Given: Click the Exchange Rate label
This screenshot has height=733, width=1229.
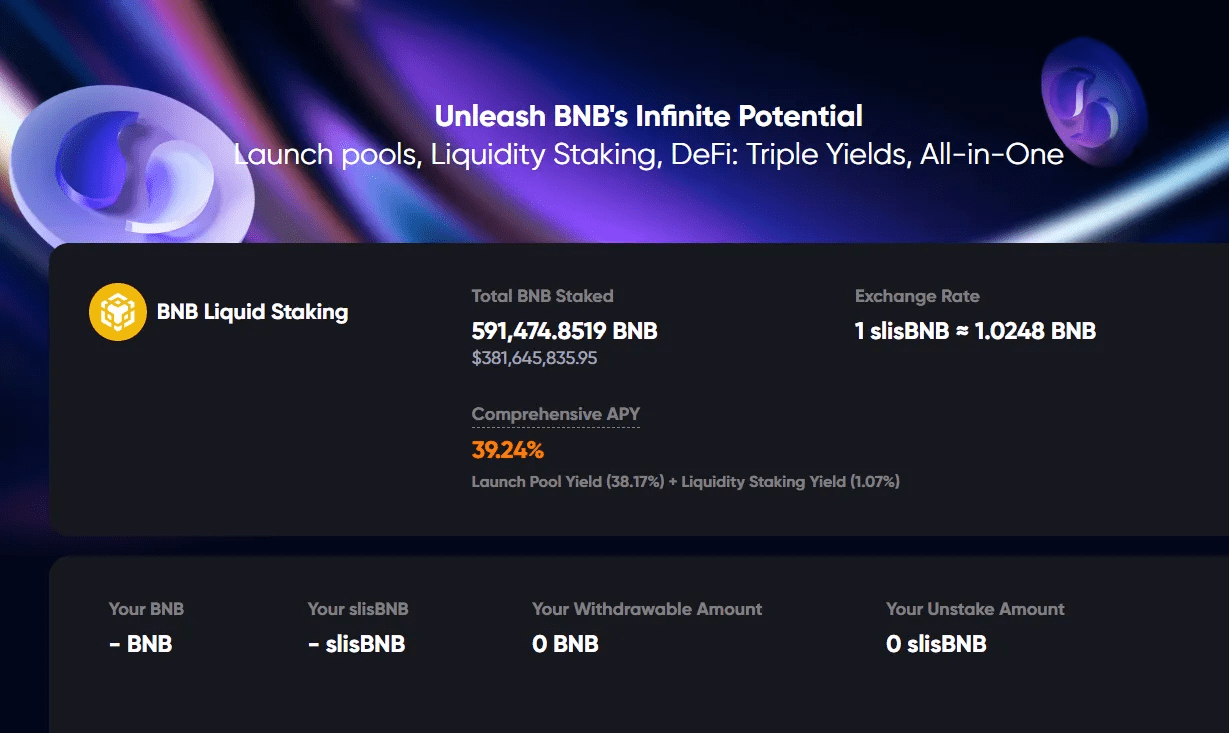Looking at the screenshot, I should coord(917,296).
